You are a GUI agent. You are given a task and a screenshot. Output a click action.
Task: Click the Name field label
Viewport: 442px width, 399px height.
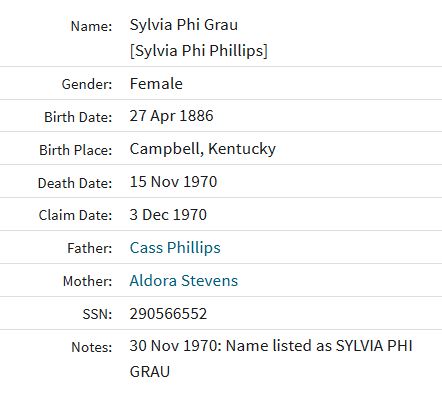point(92,26)
